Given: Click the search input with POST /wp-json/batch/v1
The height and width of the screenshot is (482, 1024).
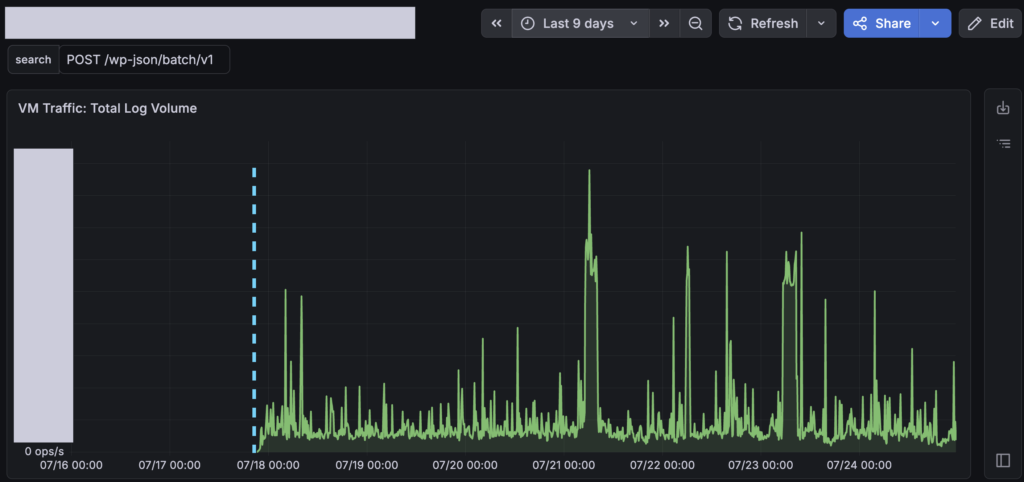Looking at the screenshot, I should click(x=144, y=59).
